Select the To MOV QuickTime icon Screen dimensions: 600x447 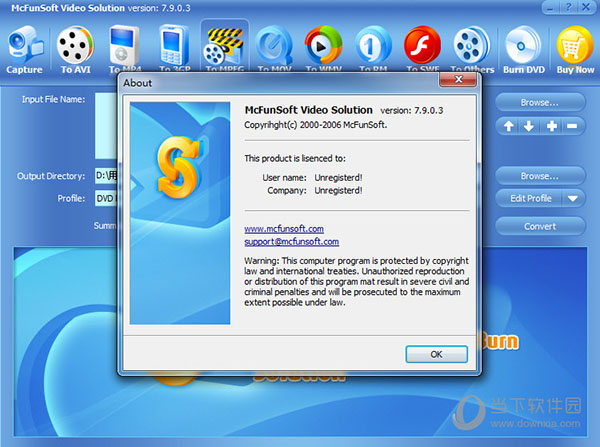tap(274, 48)
